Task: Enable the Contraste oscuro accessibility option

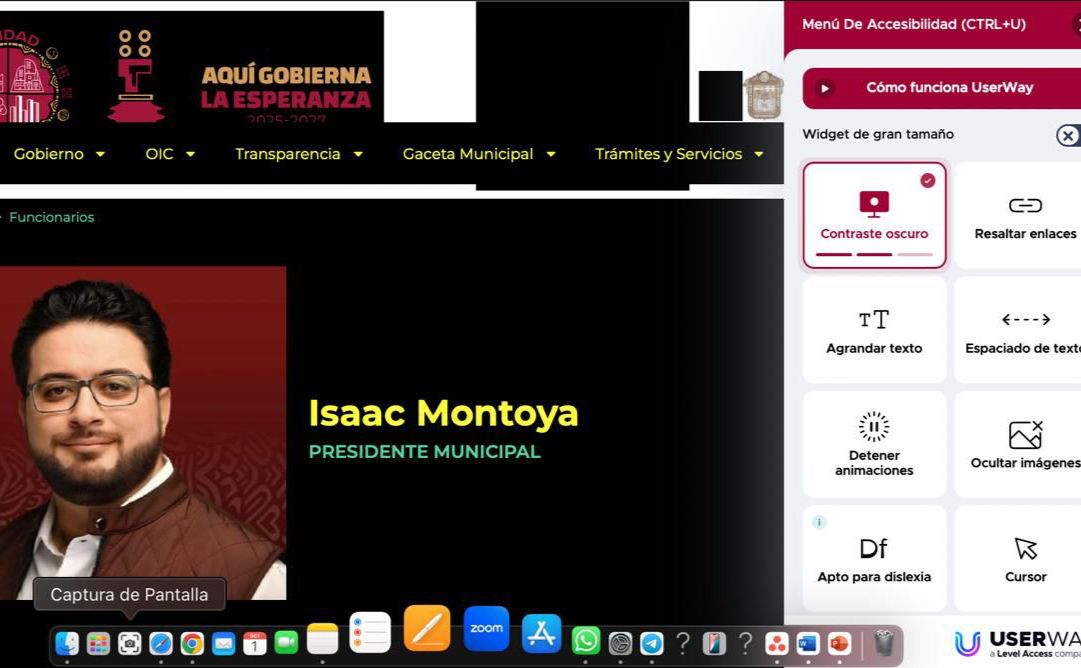Action: coord(874,215)
